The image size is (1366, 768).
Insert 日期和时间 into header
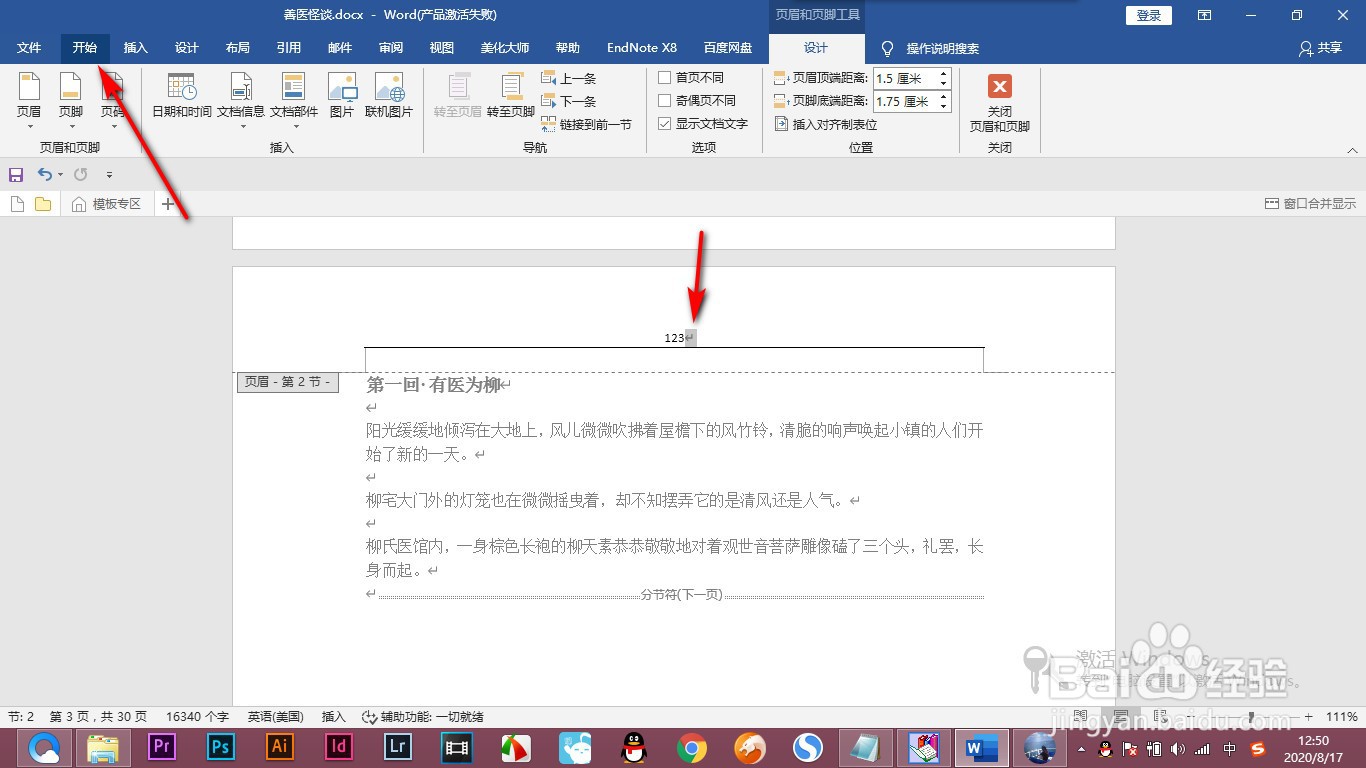click(182, 96)
